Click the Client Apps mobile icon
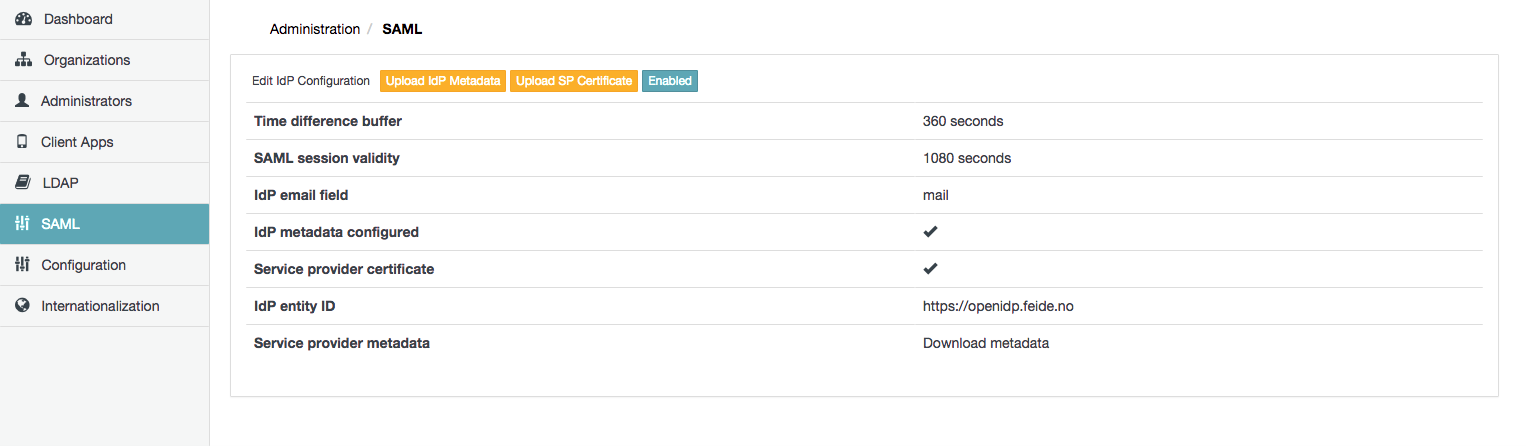The image size is (1534, 446). [22, 142]
